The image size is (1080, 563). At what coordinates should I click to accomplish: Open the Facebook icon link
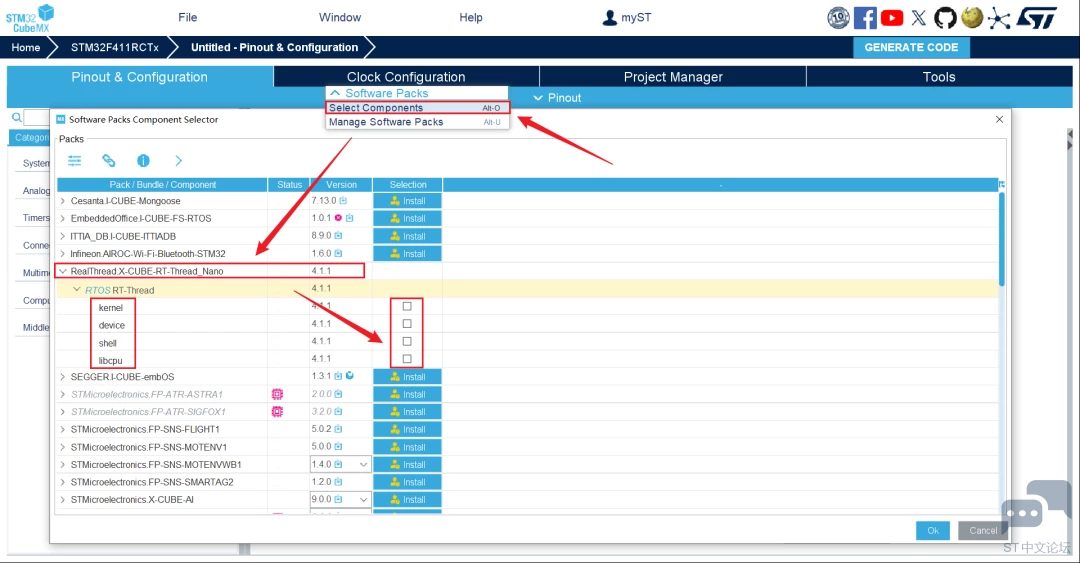(x=865, y=17)
